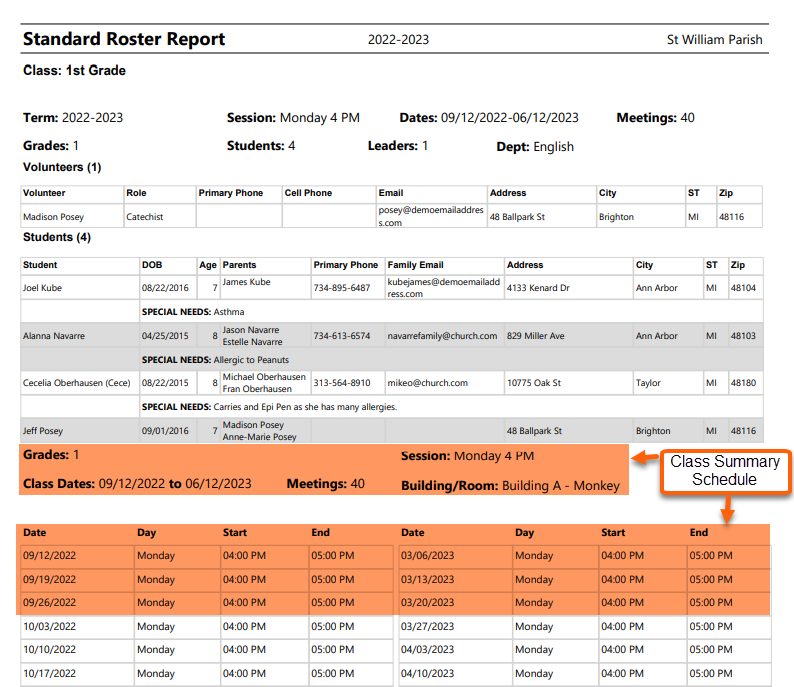Click the Students (4) section heading
Screen dimensions: 794x687
[x=57, y=237]
